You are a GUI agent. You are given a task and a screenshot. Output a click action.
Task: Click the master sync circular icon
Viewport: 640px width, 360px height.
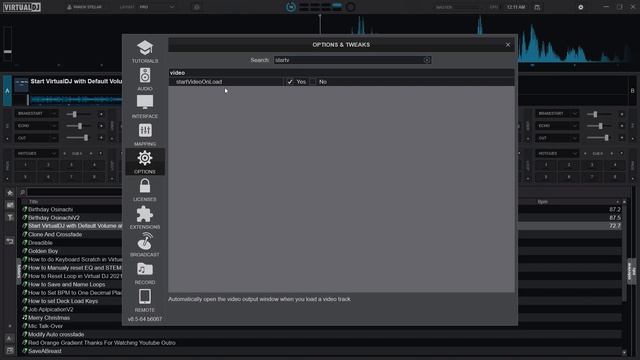(291, 7)
